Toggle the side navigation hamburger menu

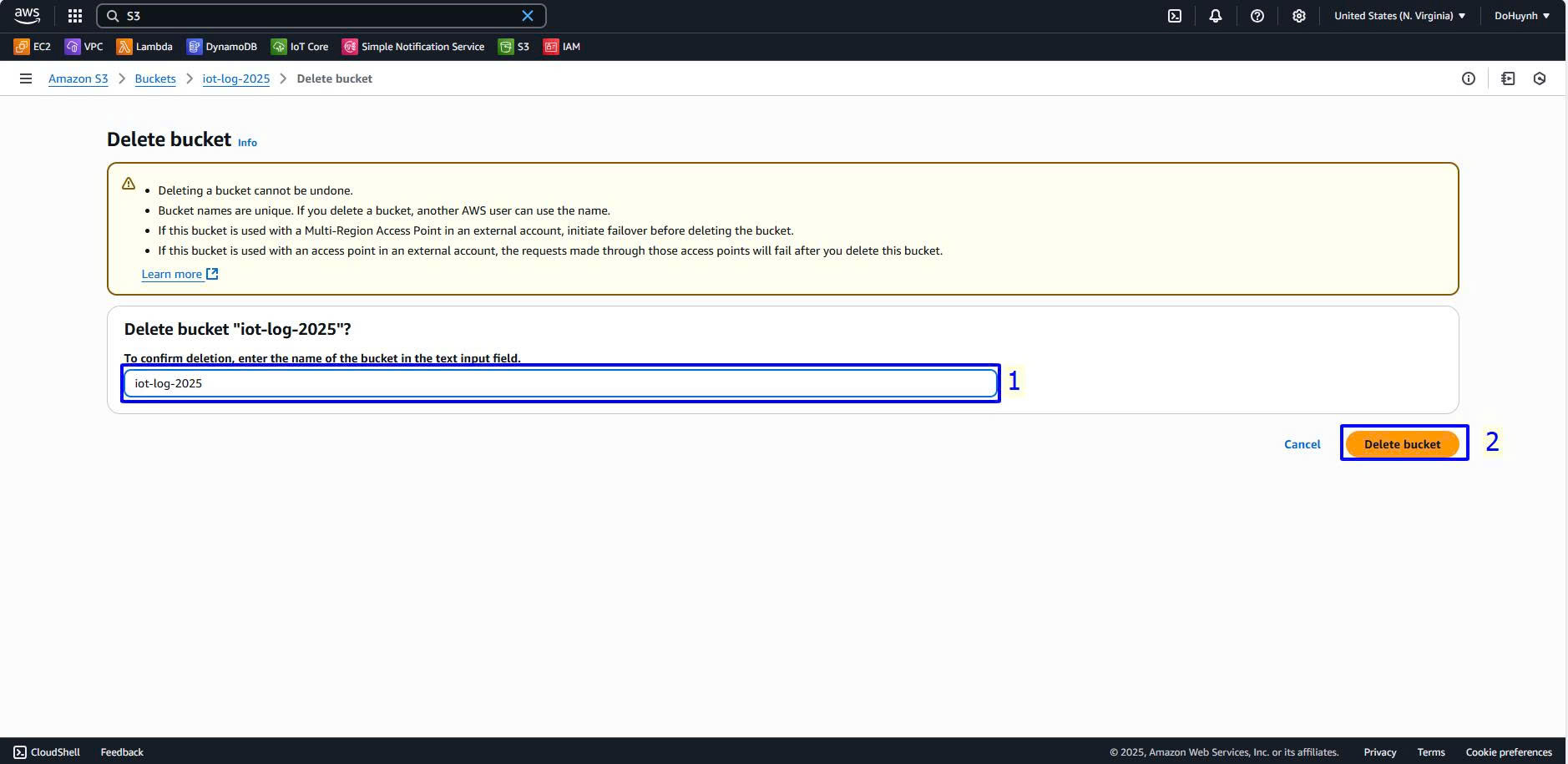(26, 78)
